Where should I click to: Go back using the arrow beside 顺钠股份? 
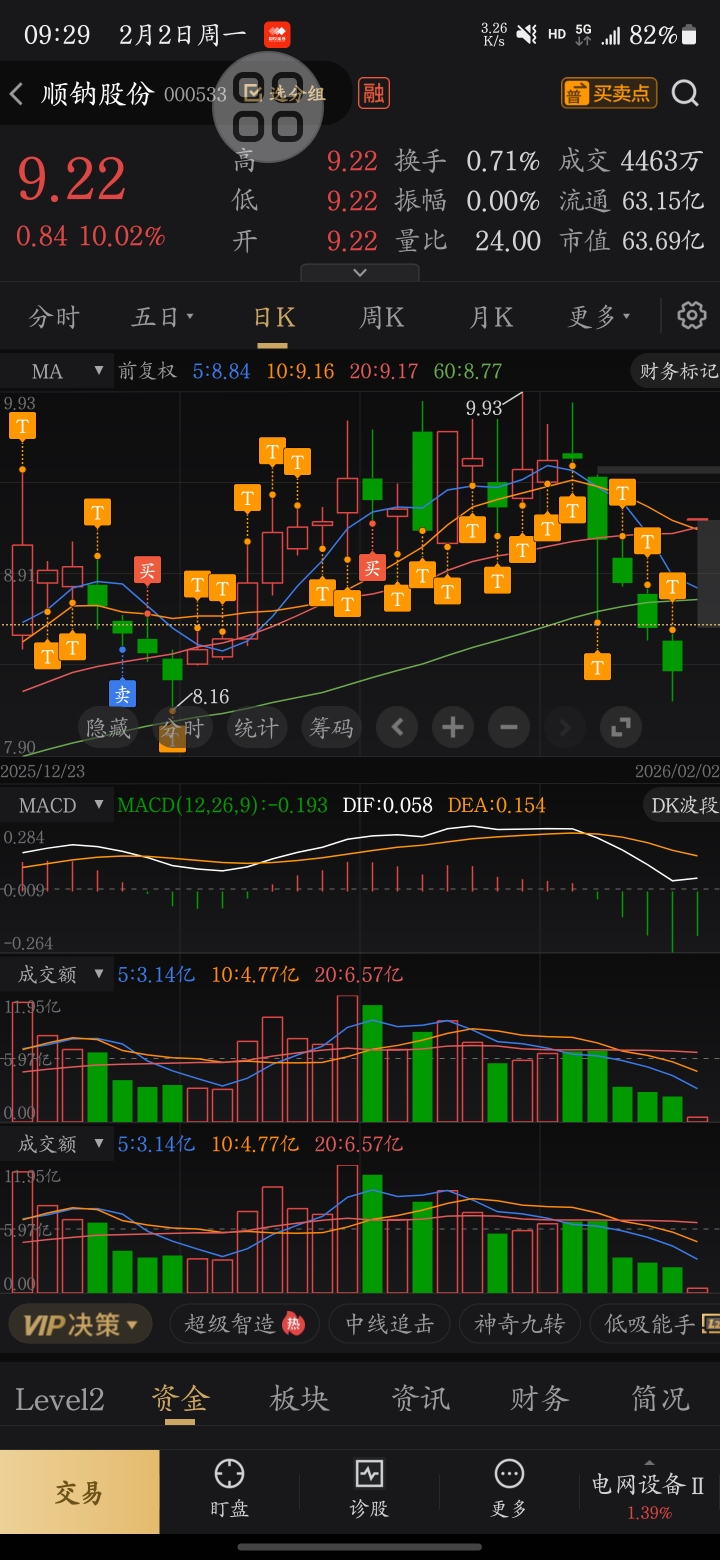[16, 94]
